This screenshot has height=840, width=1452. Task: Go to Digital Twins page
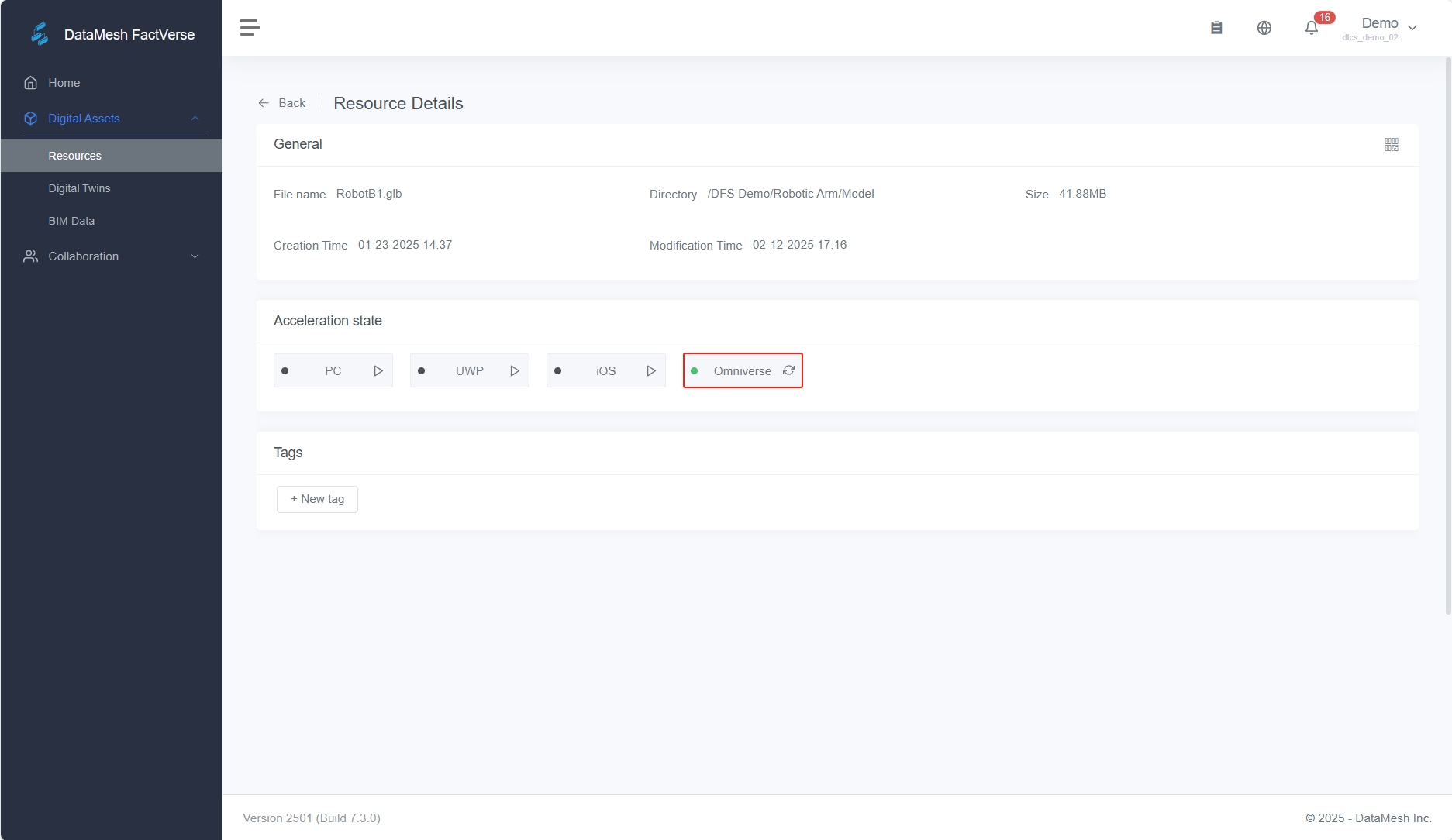click(79, 188)
